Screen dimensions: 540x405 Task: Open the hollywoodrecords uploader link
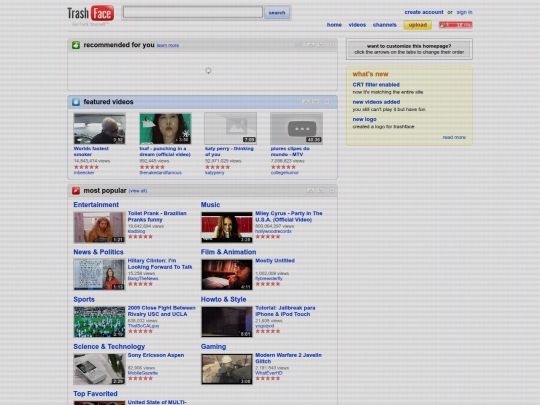(273, 231)
